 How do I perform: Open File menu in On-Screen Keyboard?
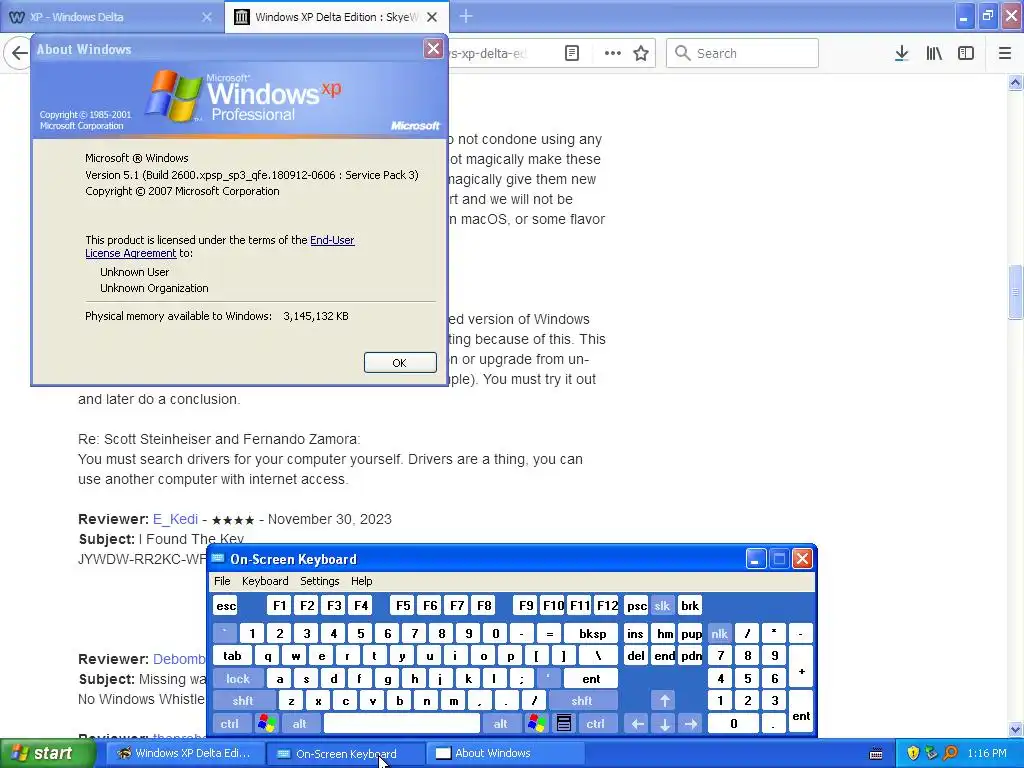(222, 581)
